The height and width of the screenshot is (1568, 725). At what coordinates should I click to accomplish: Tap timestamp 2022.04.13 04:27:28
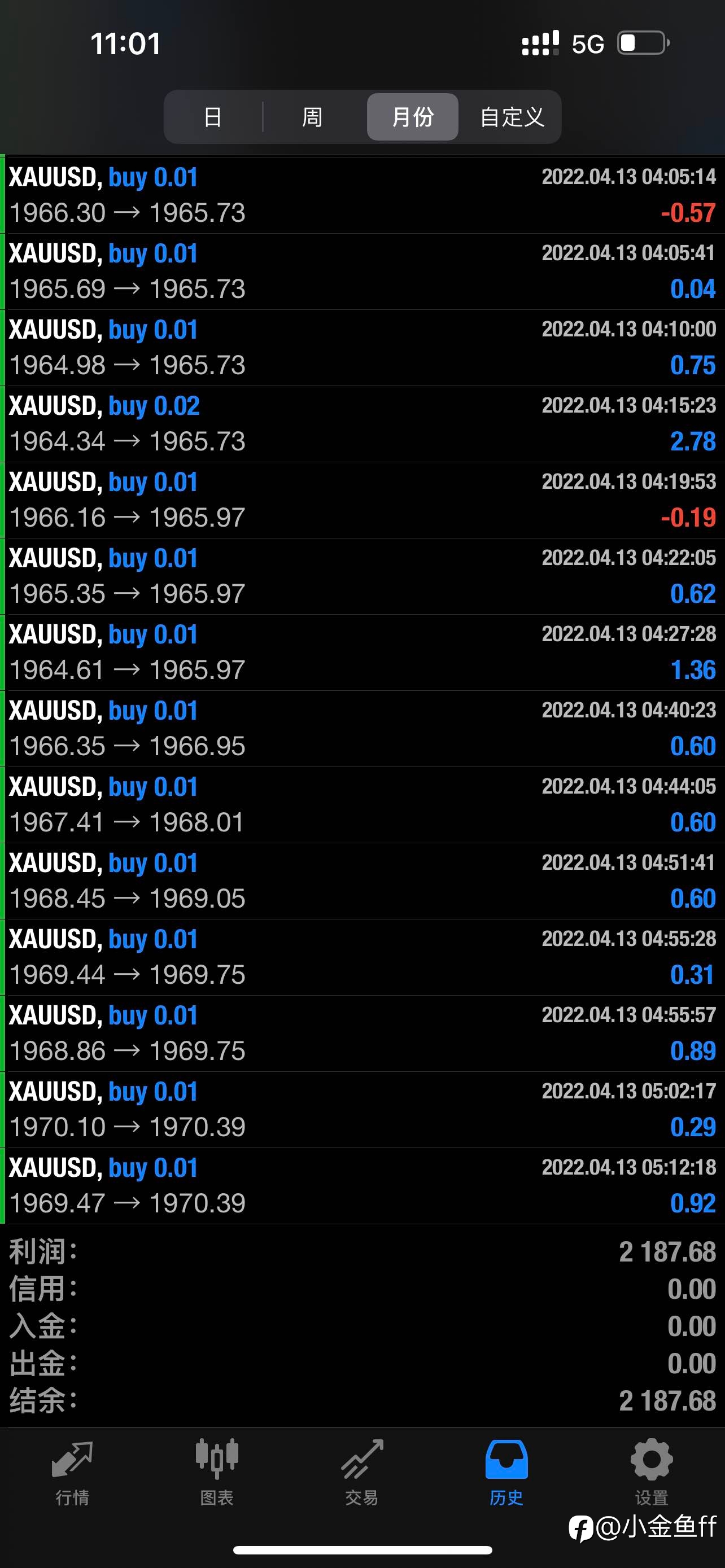[629, 634]
